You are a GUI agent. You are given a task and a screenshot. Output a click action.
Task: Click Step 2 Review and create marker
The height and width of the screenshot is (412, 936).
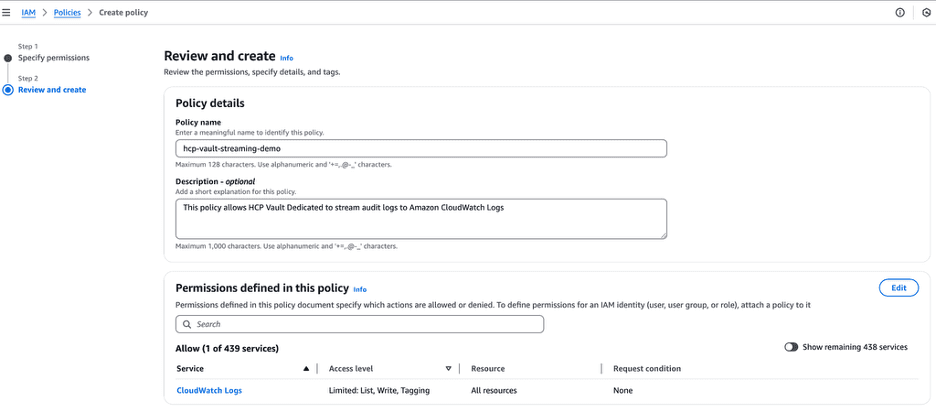coord(8,90)
